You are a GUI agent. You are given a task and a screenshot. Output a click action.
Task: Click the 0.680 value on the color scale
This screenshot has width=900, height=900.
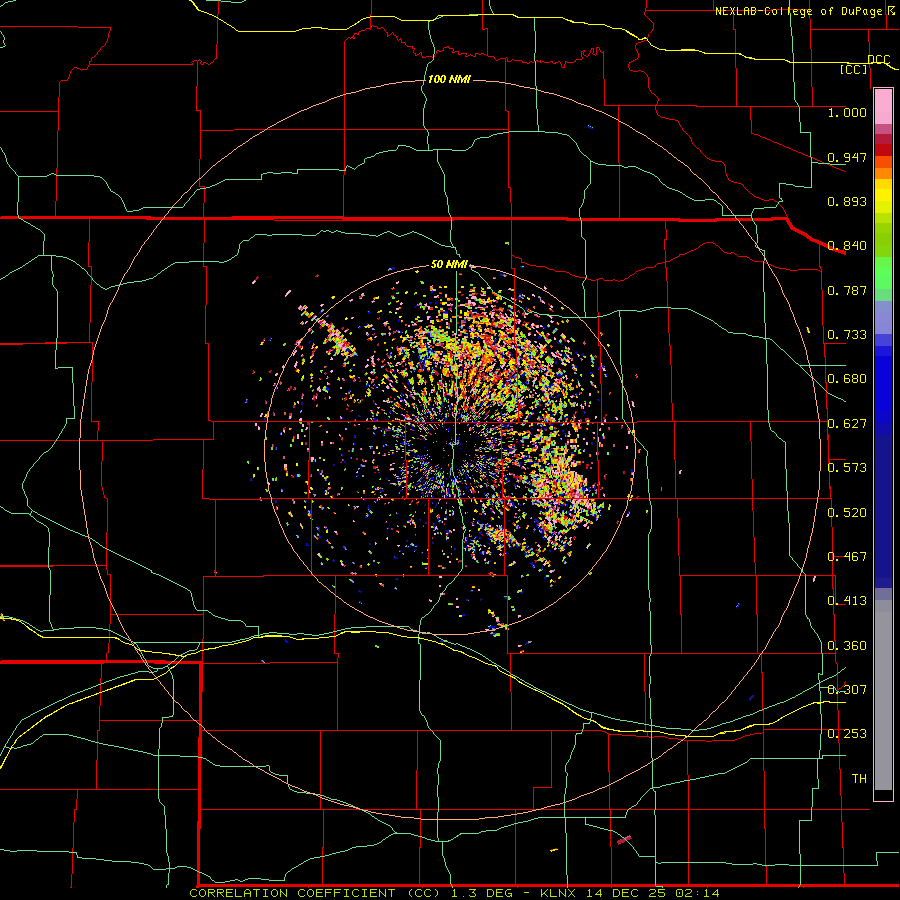point(847,379)
